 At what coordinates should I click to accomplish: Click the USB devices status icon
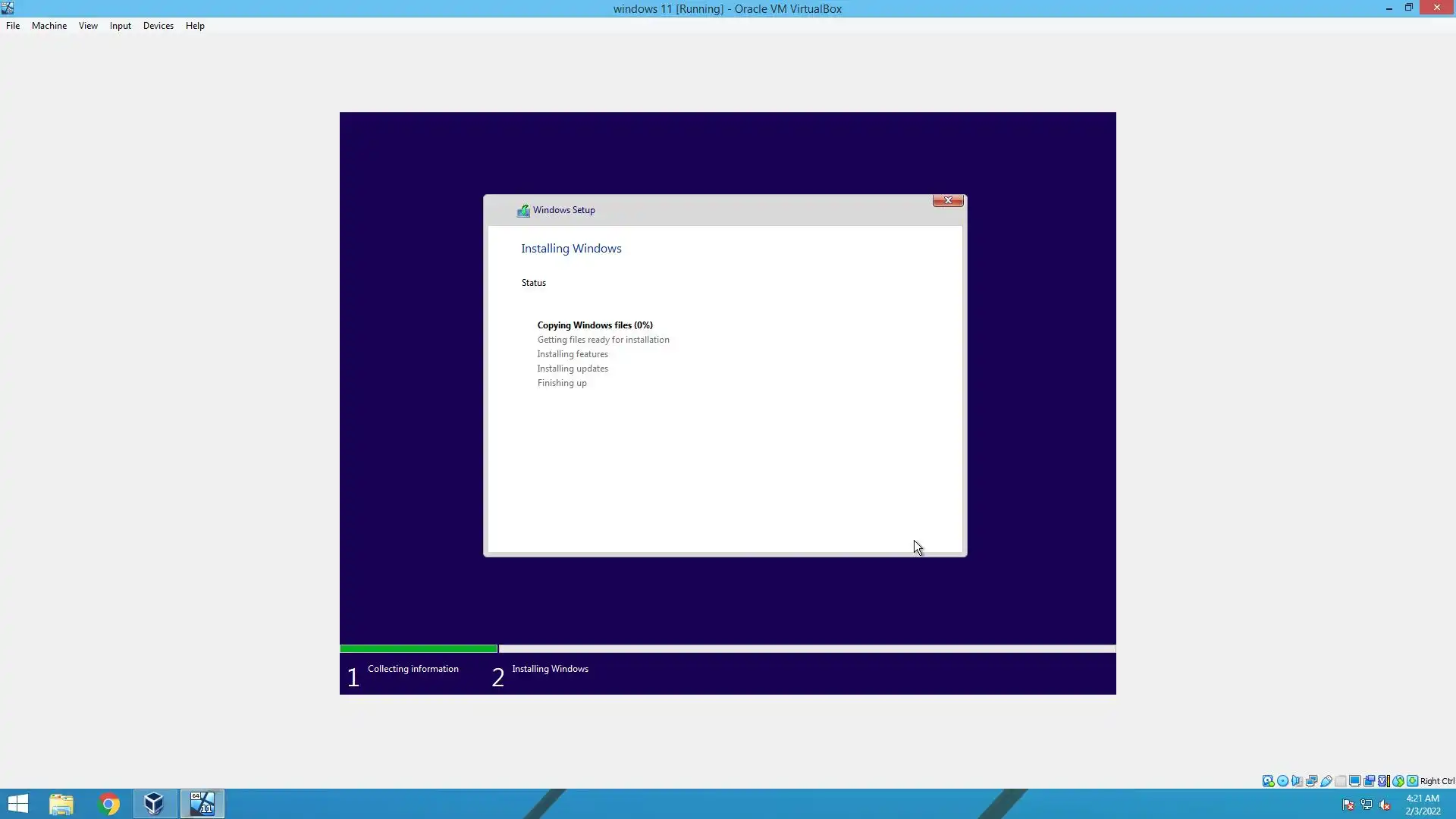(x=1326, y=781)
